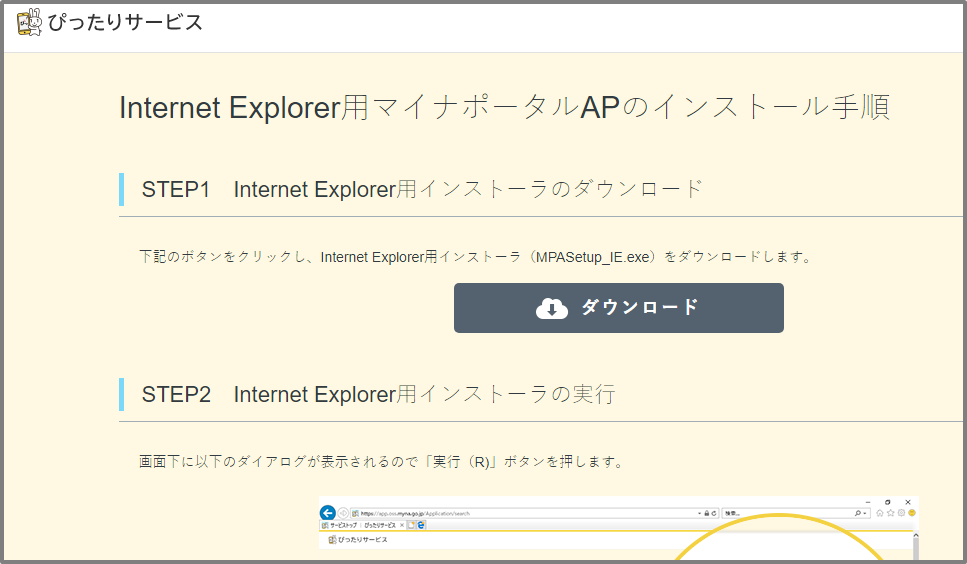Click the search box in the IE screenshot
This screenshot has width=967, height=564.
(x=796, y=513)
